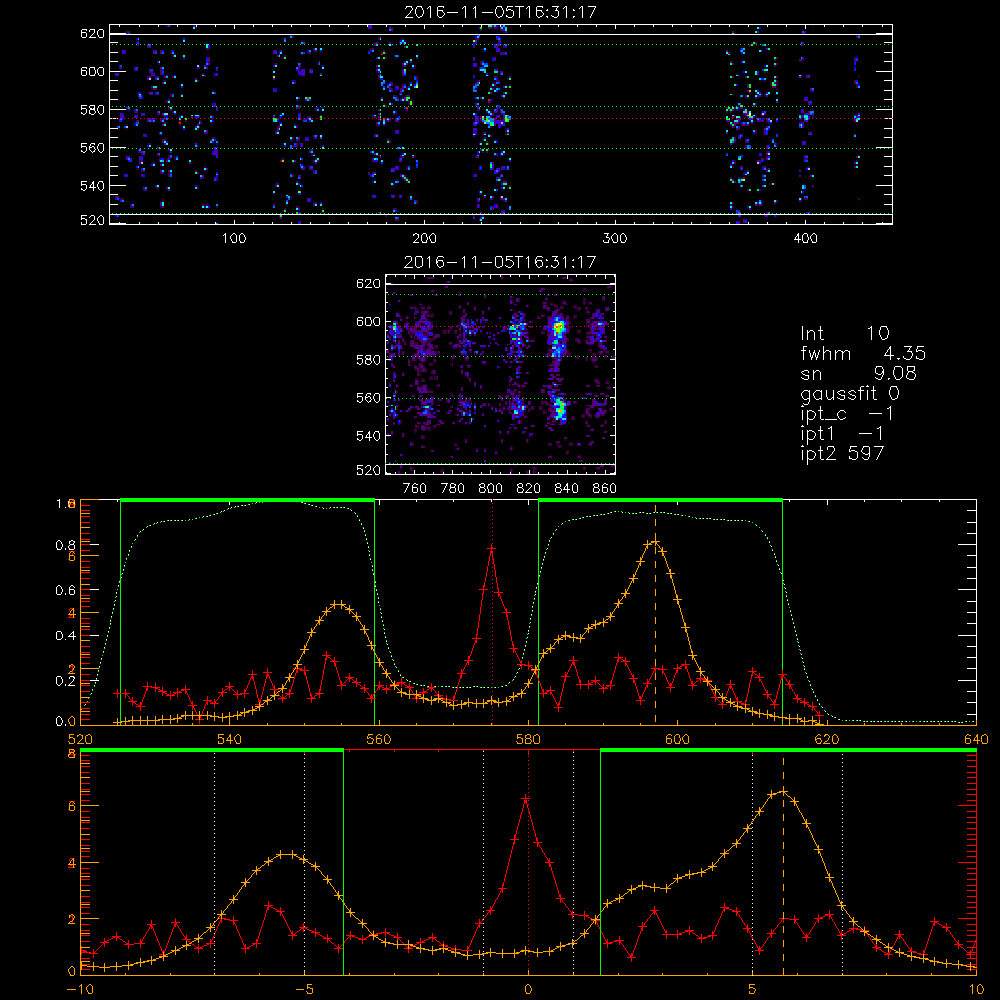1000x1000 pixels.
Task: Select the 'fwhm 4.35' readout
Action: [863, 353]
